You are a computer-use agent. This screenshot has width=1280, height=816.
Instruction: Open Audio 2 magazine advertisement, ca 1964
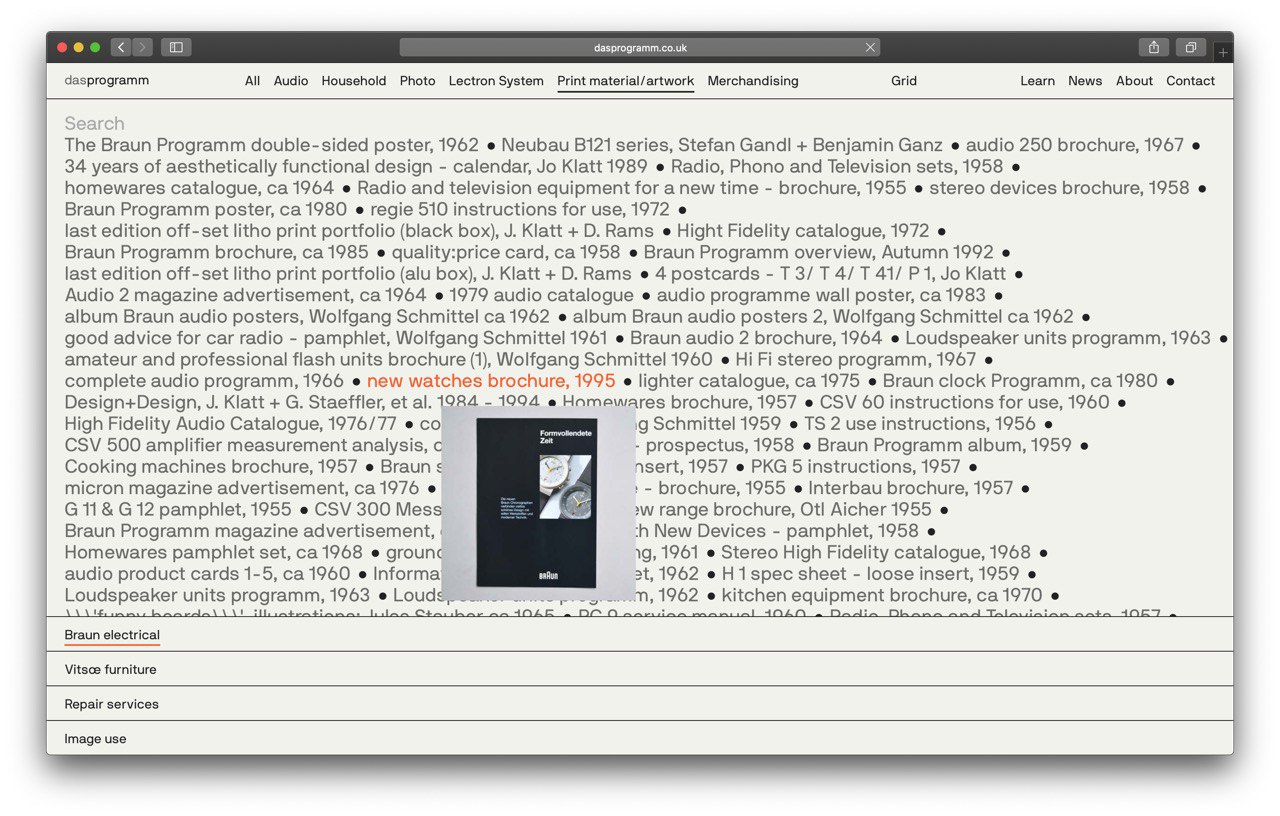(x=245, y=295)
